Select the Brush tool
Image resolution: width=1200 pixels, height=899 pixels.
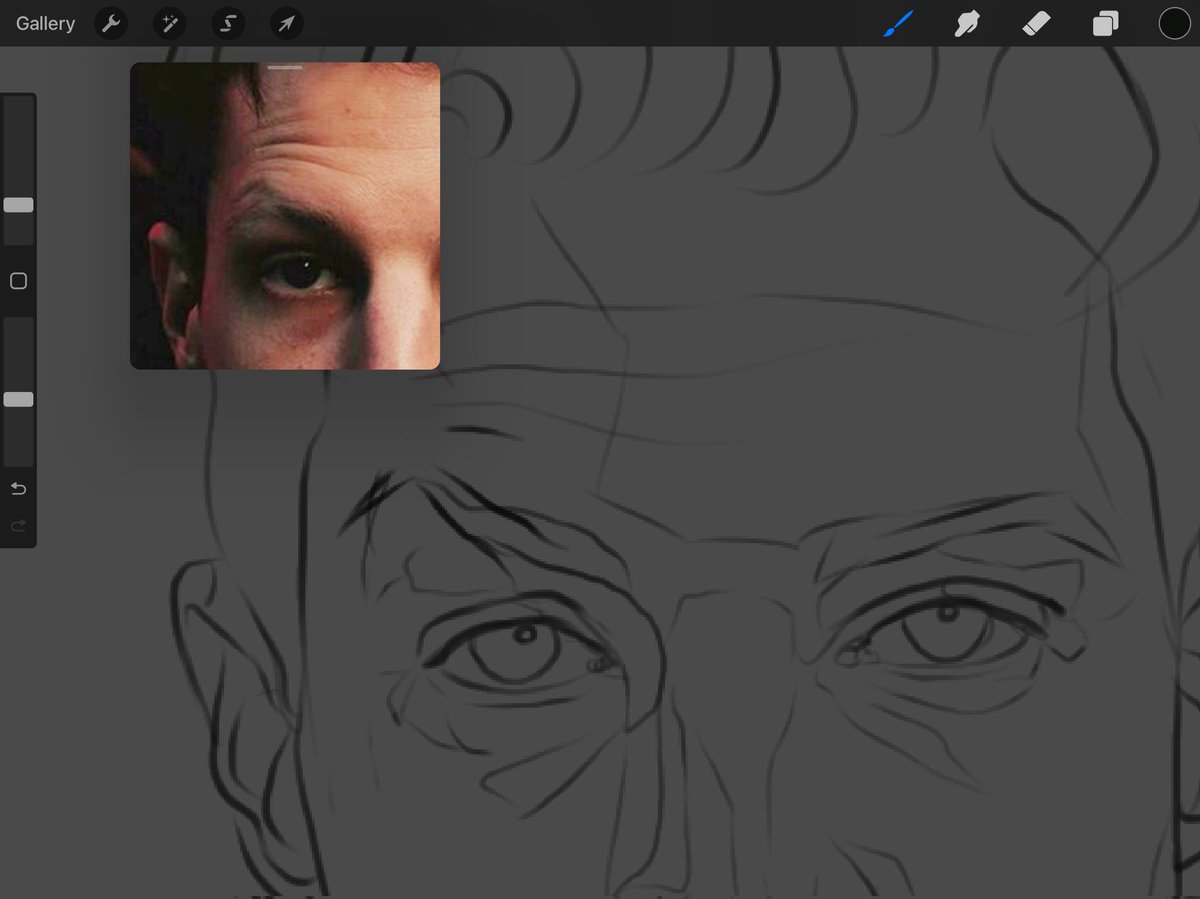point(898,23)
